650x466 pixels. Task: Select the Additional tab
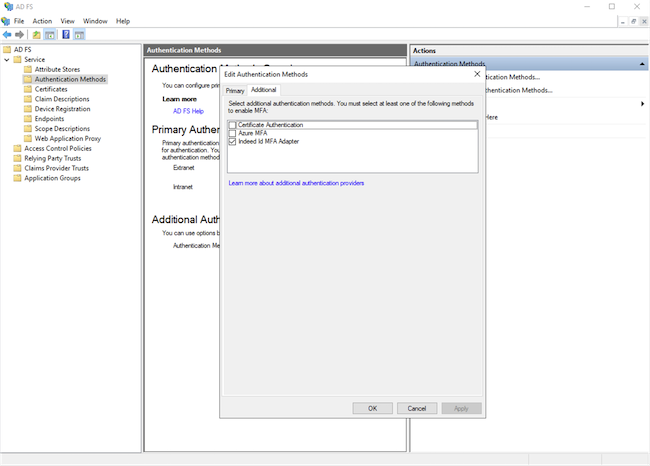click(x=264, y=90)
